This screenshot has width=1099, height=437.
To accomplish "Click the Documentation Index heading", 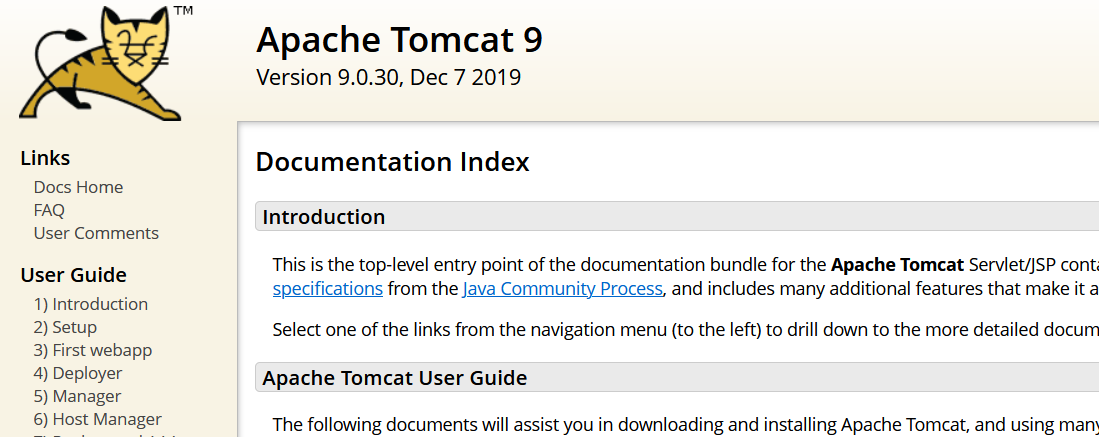I will 392,162.
